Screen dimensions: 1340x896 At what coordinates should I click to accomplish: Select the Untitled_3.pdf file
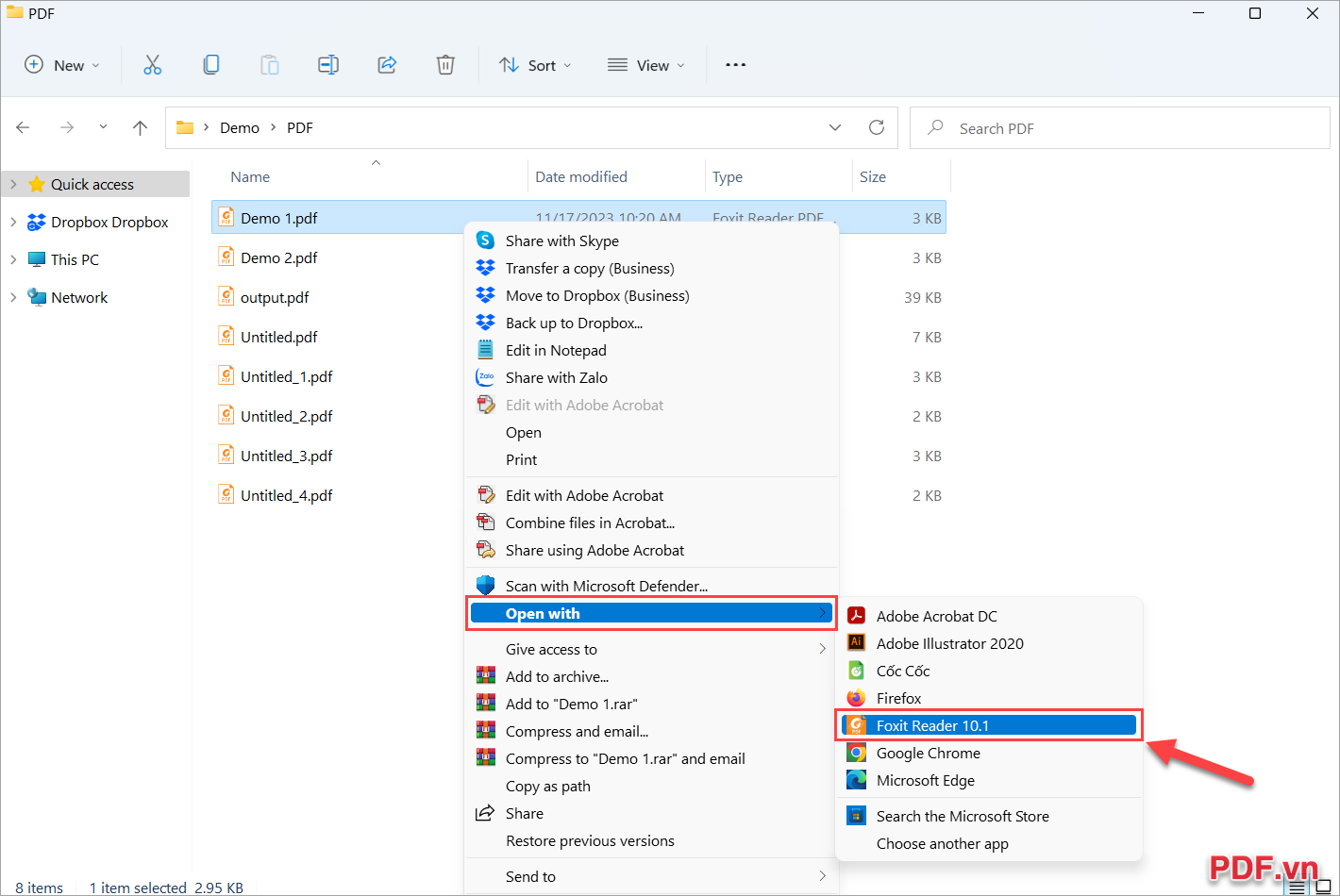tap(286, 456)
